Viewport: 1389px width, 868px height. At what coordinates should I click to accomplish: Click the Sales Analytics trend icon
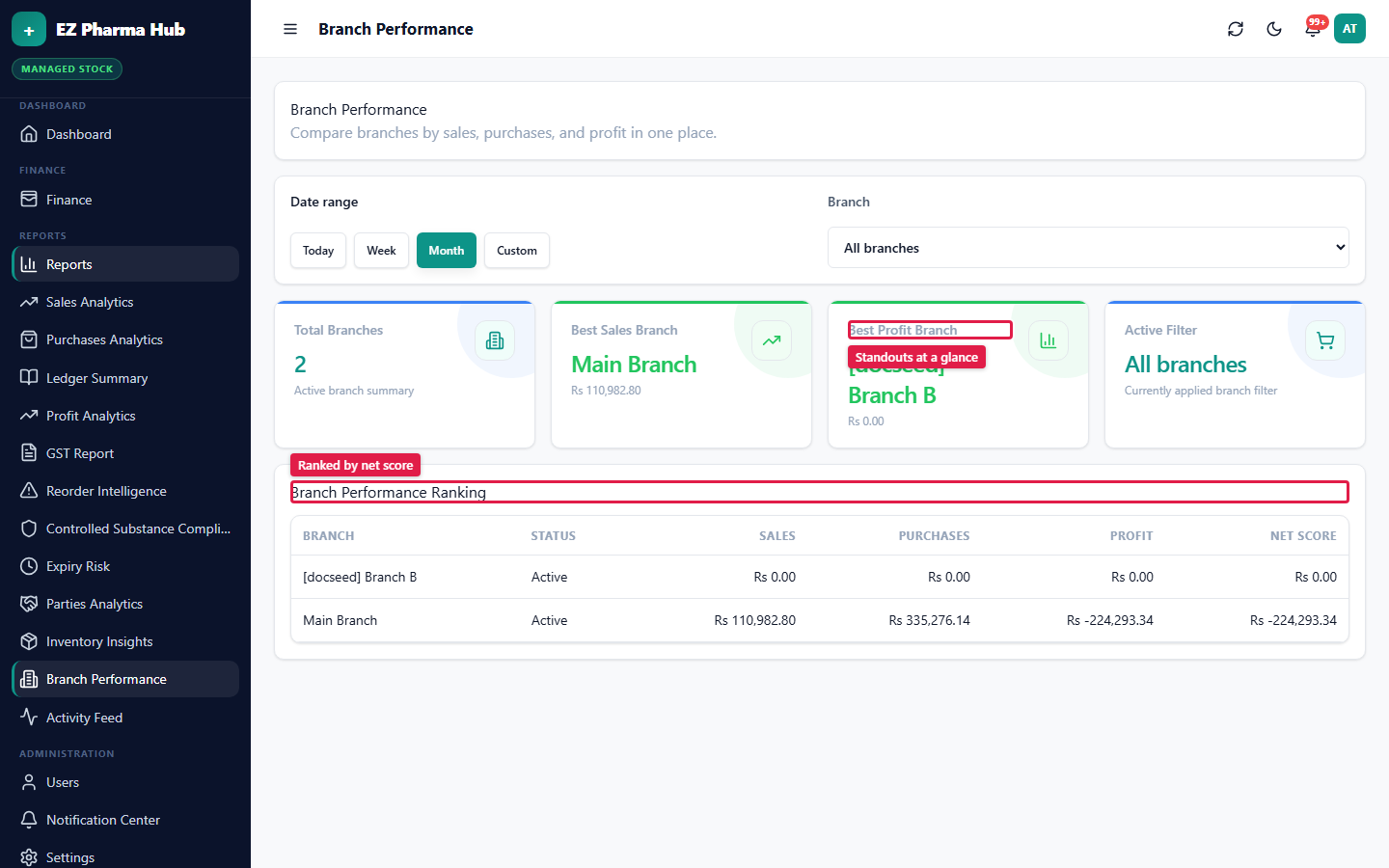29,302
